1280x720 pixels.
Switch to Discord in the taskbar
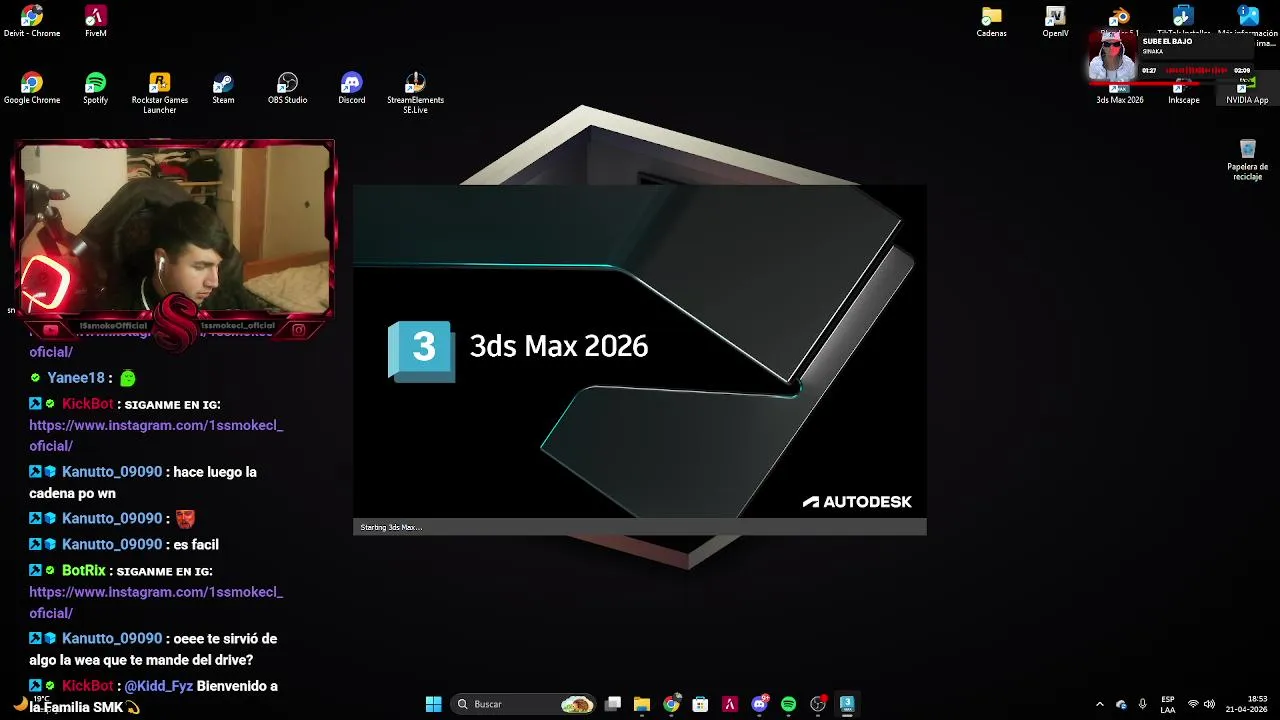[759, 704]
